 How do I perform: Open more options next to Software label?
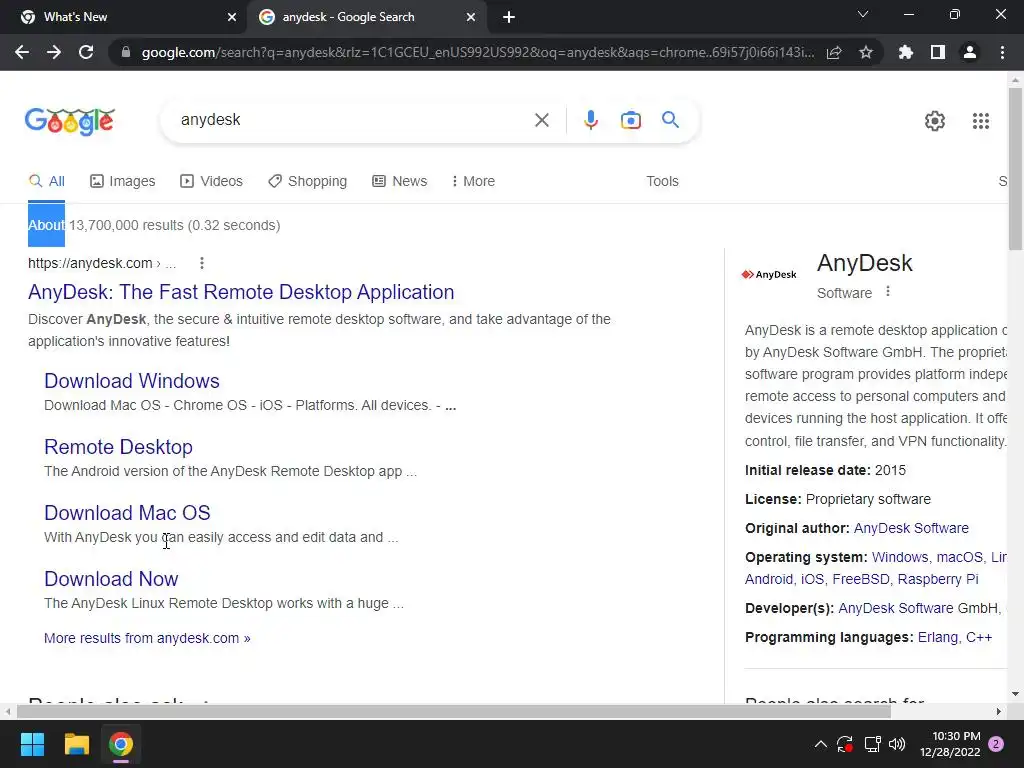(888, 292)
